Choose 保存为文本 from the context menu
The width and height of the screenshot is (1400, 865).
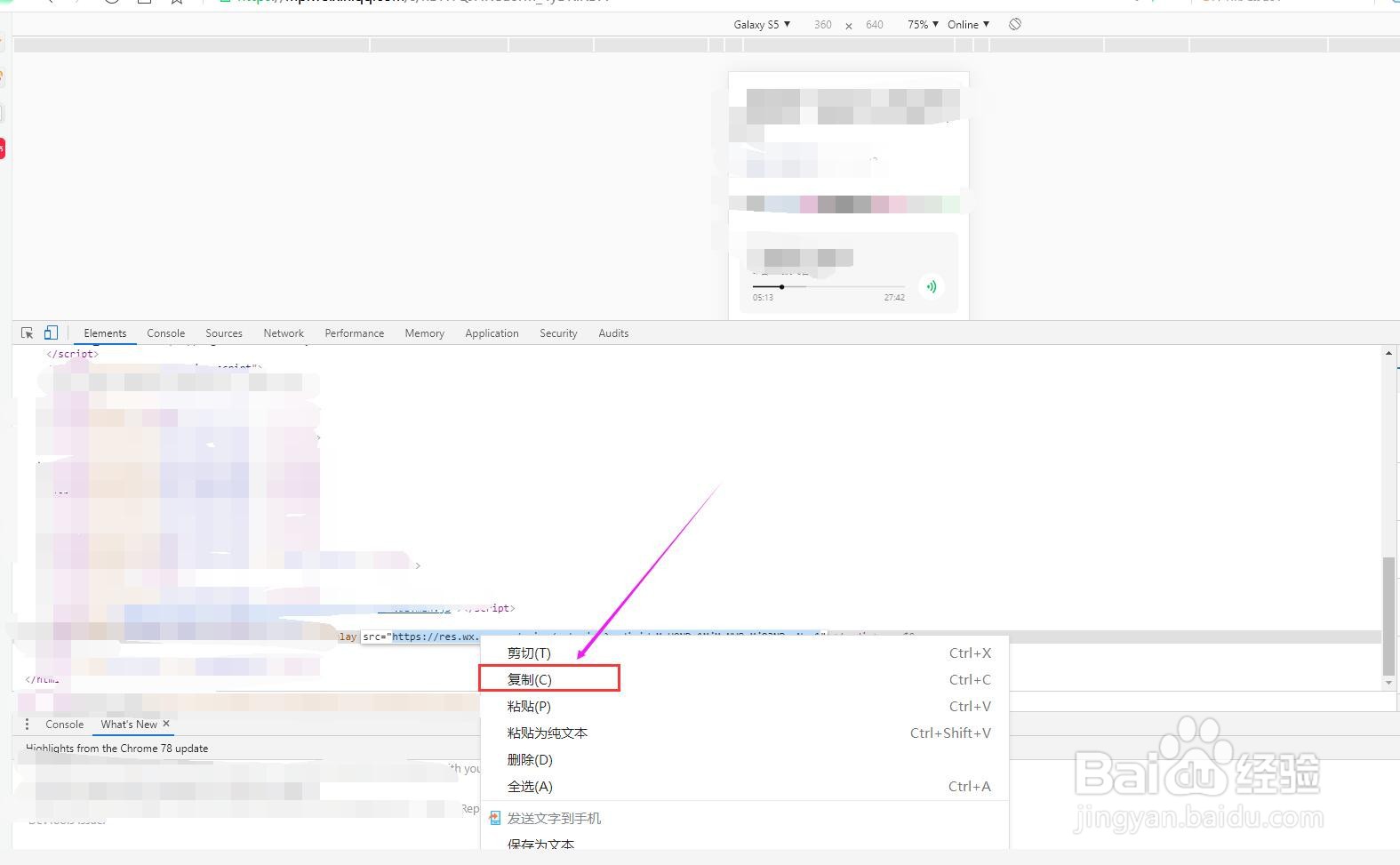tap(745, 843)
